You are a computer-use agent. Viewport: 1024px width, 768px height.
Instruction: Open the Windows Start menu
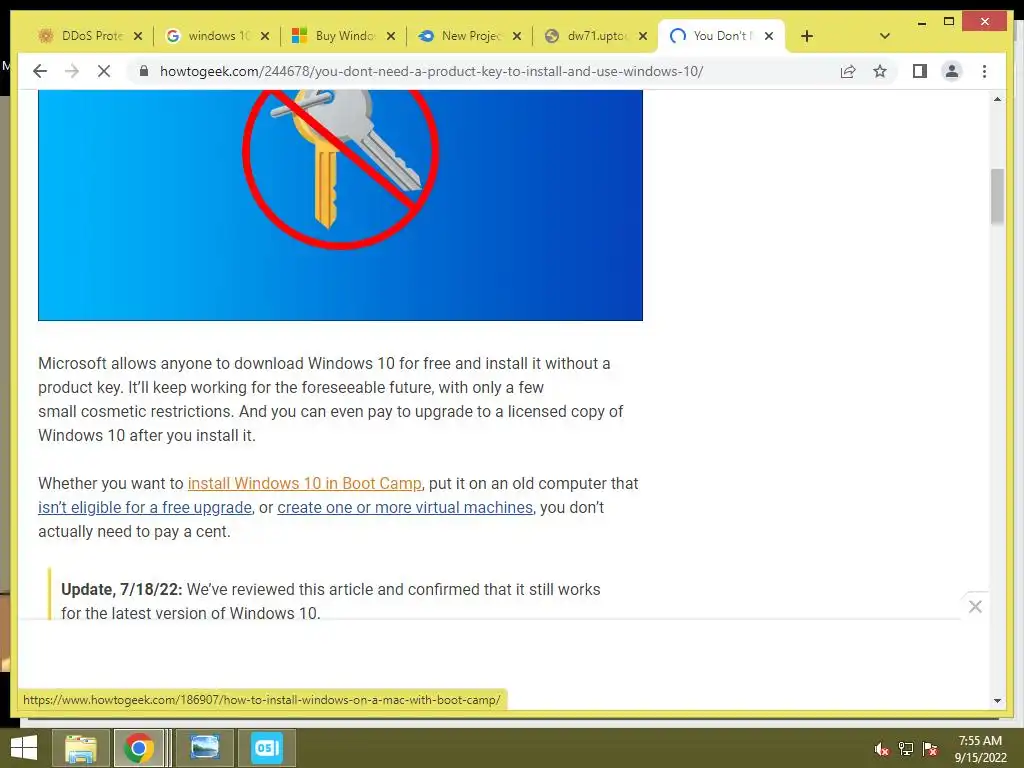pos(24,748)
